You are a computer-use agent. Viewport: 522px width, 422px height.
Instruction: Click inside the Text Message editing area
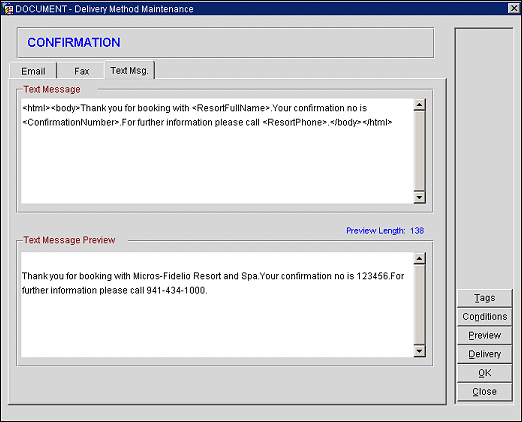point(217,151)
